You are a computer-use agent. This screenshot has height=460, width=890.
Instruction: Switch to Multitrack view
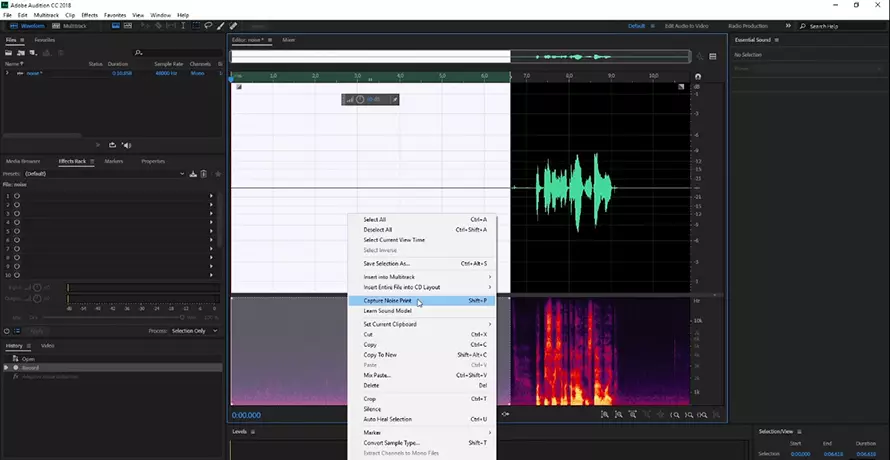[x=70, y=26]
